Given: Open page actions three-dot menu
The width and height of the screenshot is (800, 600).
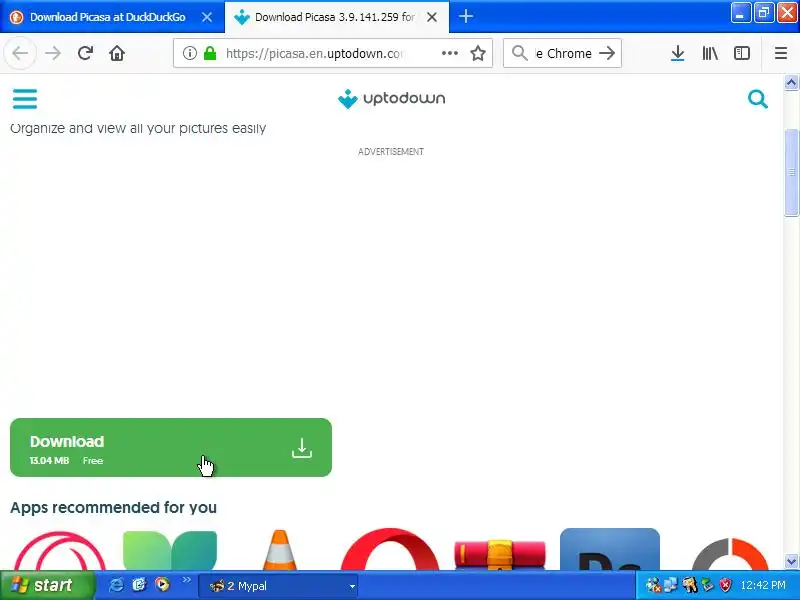Looking at the screenshot, I should [x=449, y=53].
